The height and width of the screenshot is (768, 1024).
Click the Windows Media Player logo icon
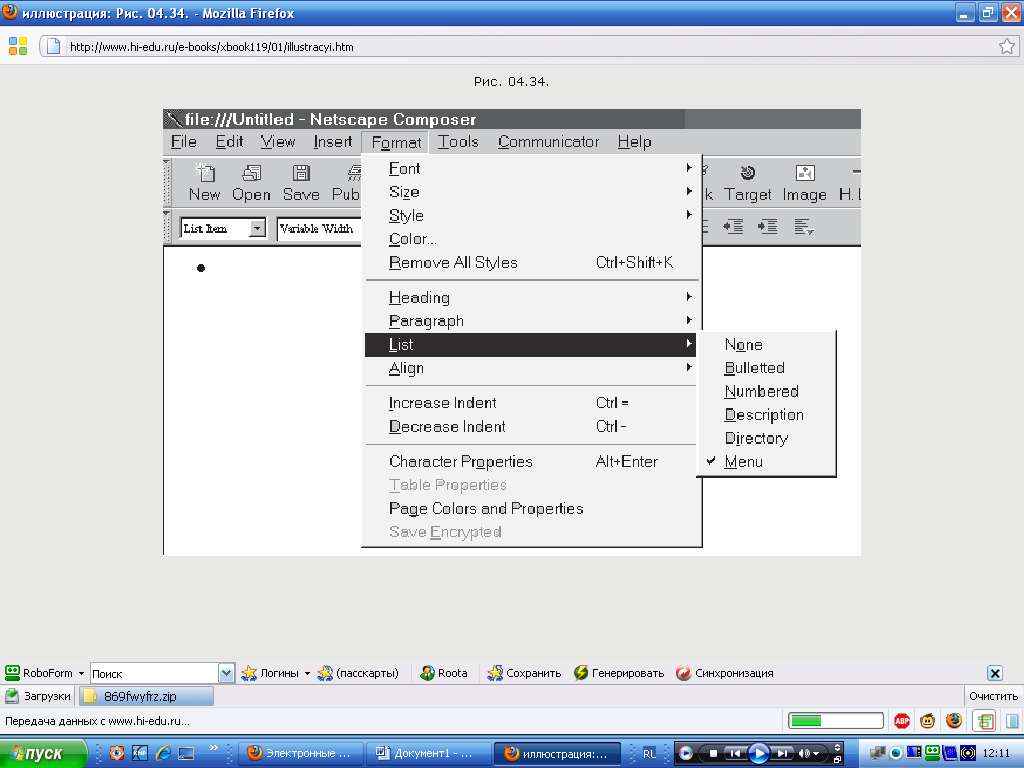[x=685, y=753]
